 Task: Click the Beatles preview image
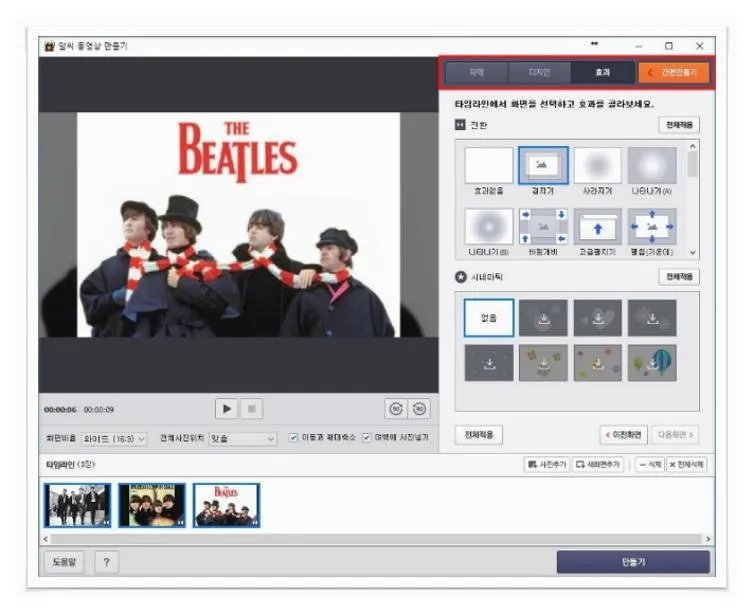[x=239, y=225]
